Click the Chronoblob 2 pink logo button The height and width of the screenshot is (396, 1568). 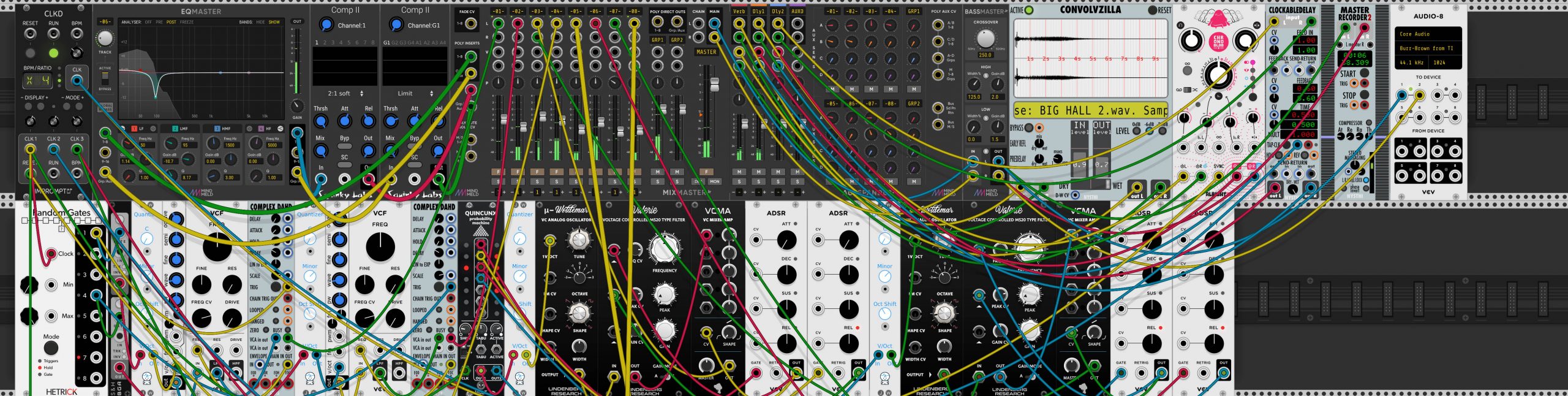tap(1218, 40)
